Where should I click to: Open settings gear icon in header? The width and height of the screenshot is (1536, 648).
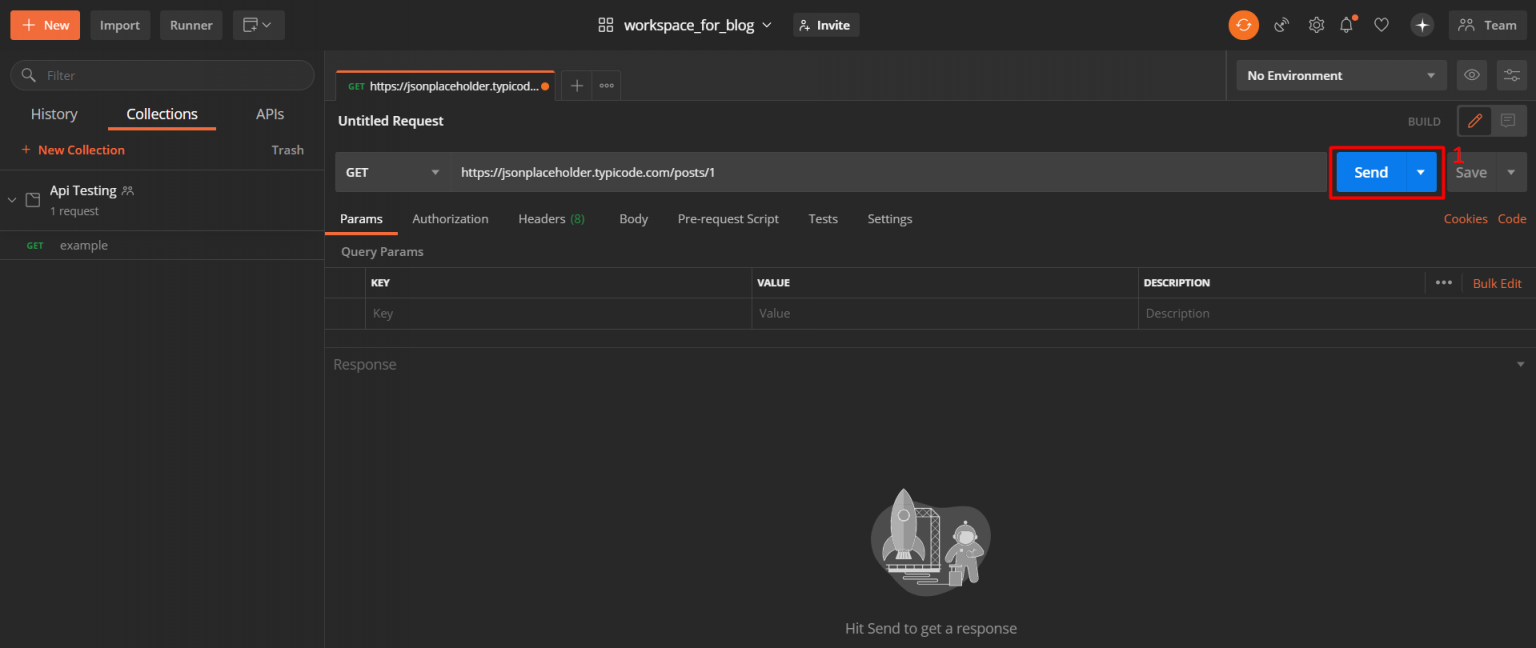click(1316, 25)
